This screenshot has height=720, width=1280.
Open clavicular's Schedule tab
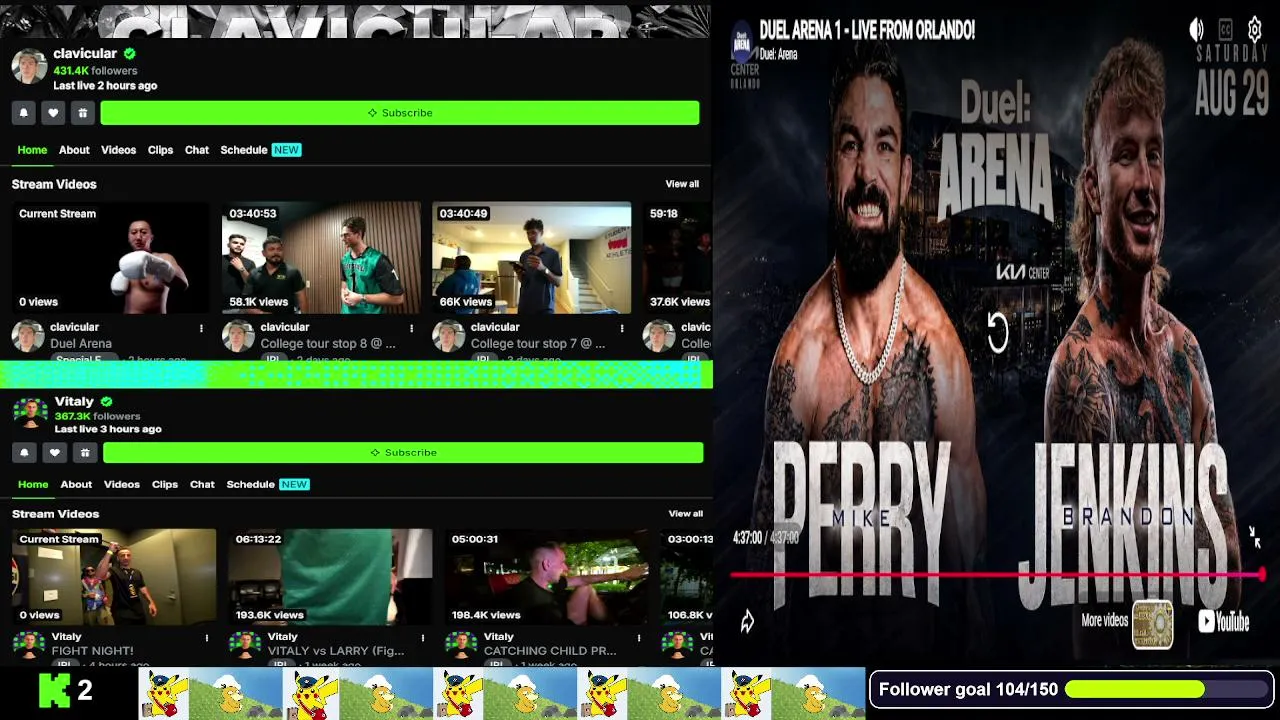click(261, 150)
